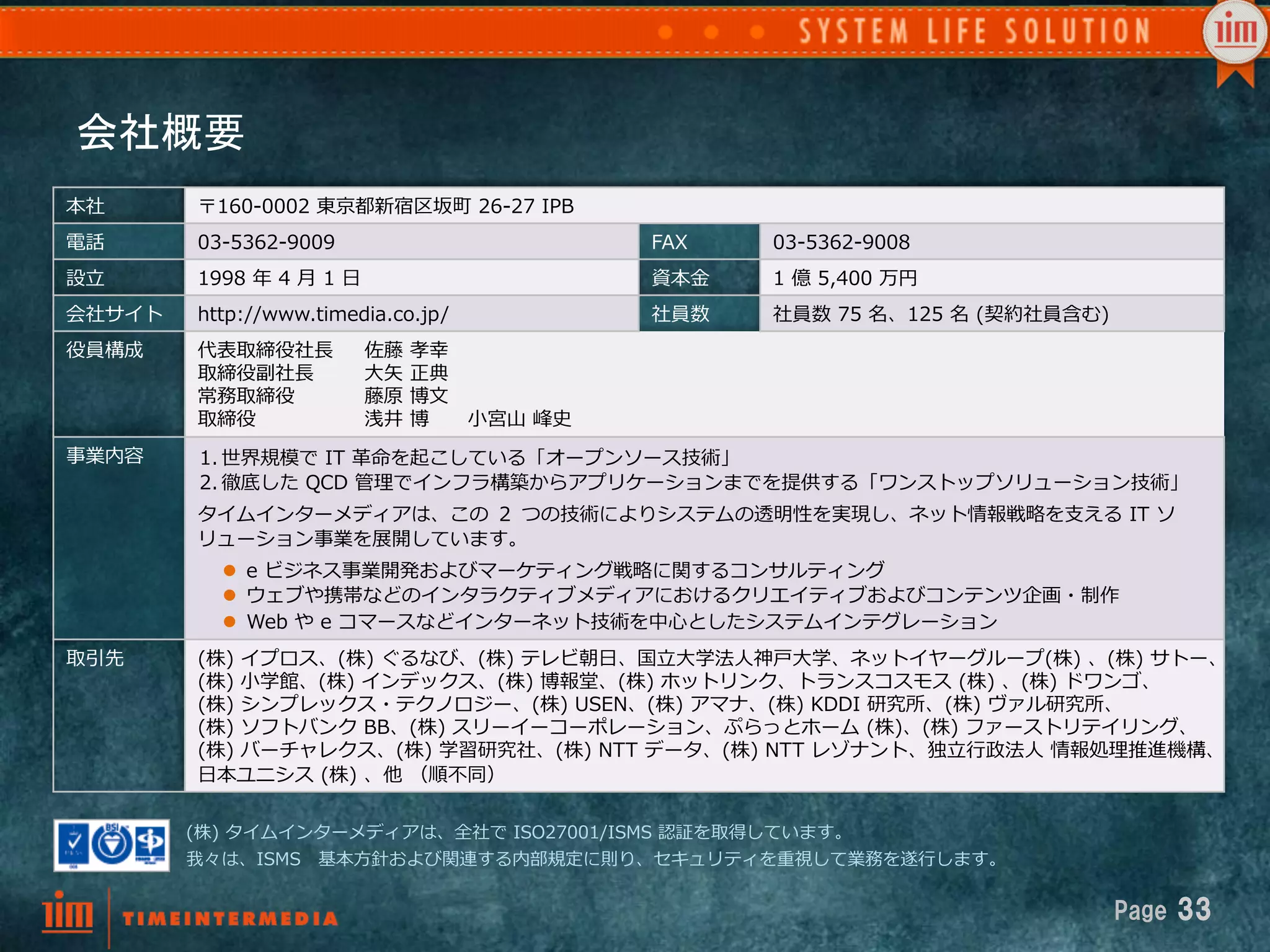The image size is (1270, 952).
Task: Click the orange iim logo at bottom left
Action: click(68, 911)
